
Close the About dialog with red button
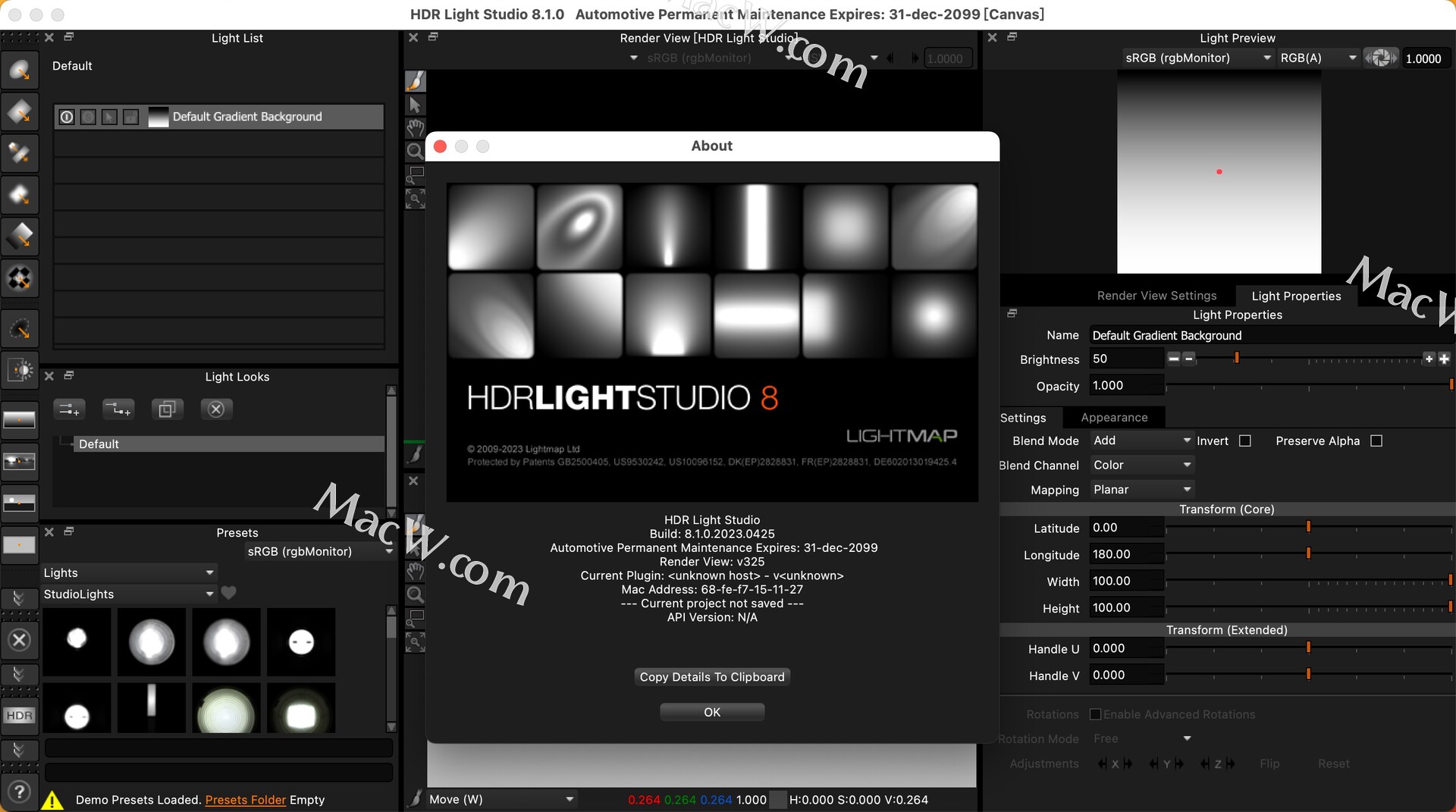tap(440, 146)
